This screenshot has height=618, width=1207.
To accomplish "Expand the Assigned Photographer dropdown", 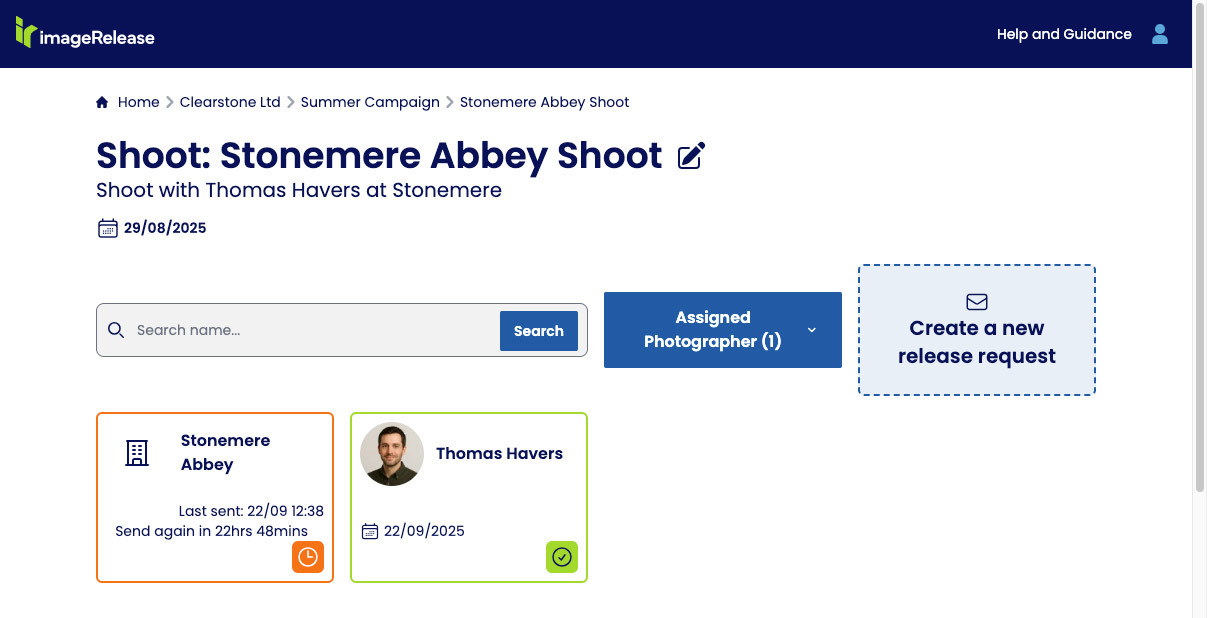I will pyautogui.click(x=712, y=329).
